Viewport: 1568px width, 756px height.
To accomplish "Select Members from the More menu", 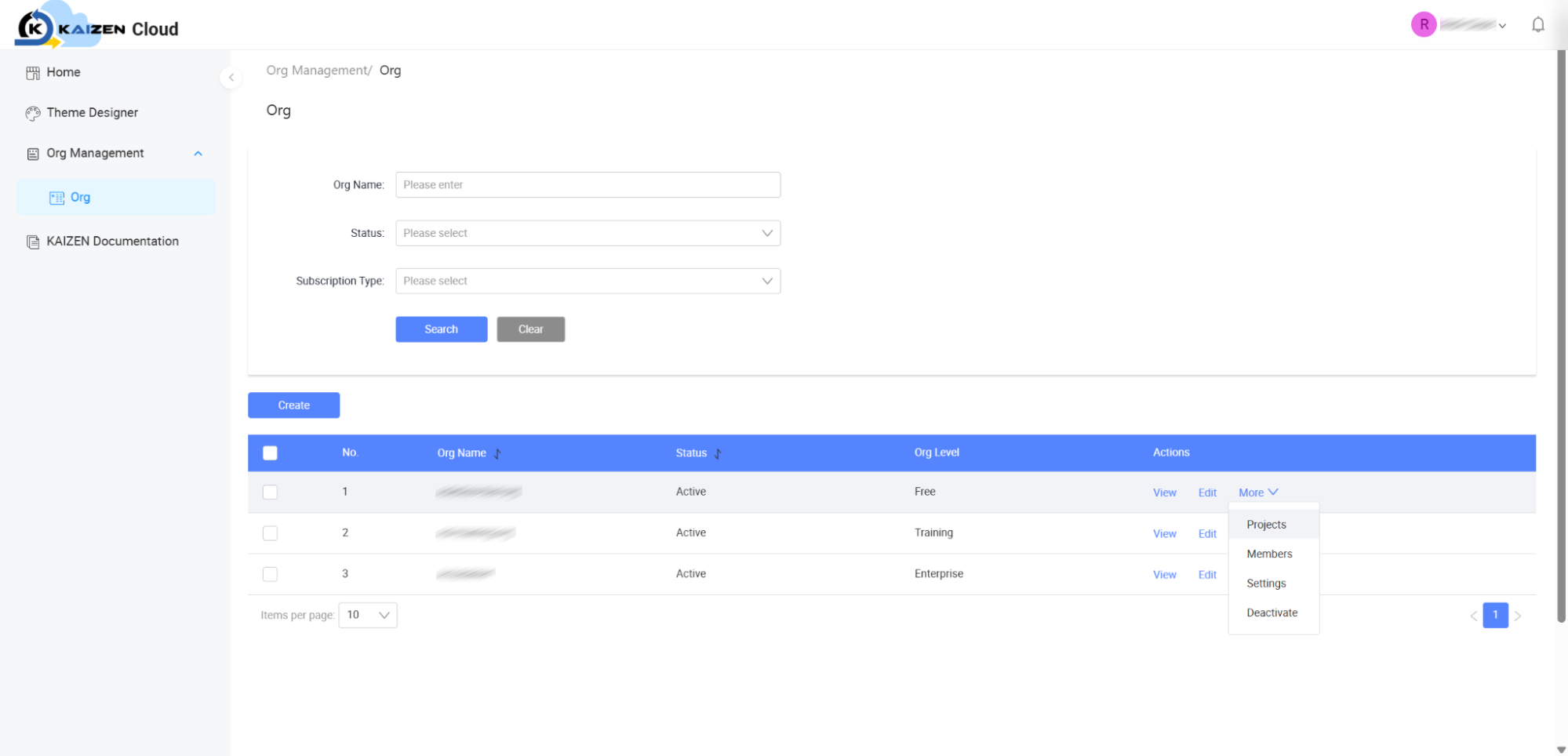I will 1269,554.
